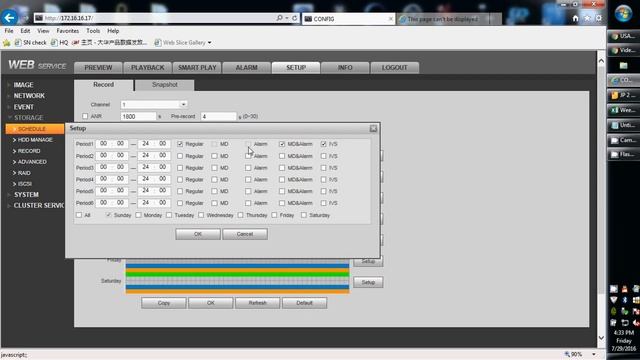The image size is (640, 360).
Task: Expand the NETWORK sidebar section
Action: click(x=29, y=96)
